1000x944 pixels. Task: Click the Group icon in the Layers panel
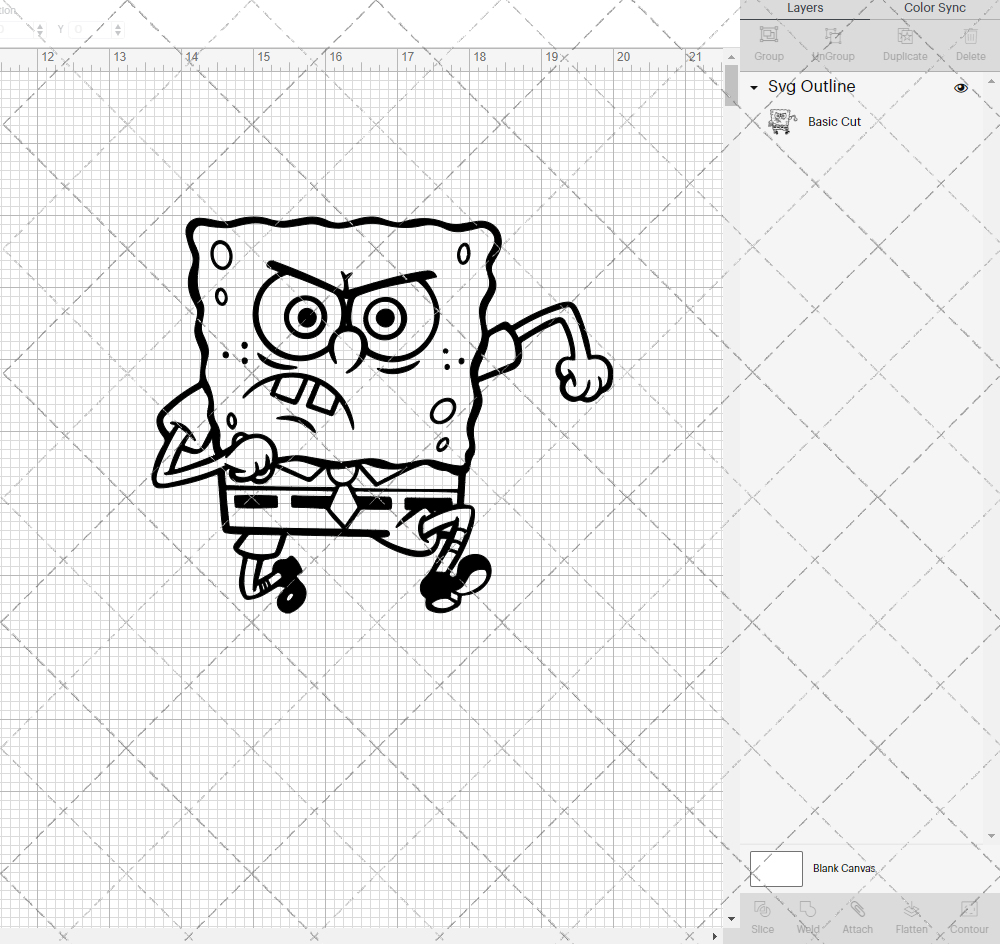768,37
